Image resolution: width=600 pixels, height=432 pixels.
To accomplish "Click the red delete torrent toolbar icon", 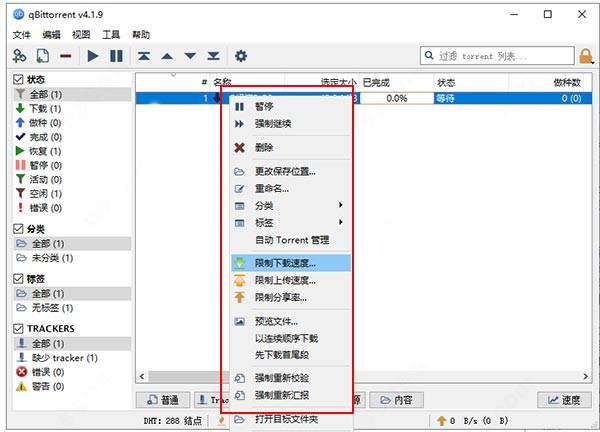I will (65, 56).
